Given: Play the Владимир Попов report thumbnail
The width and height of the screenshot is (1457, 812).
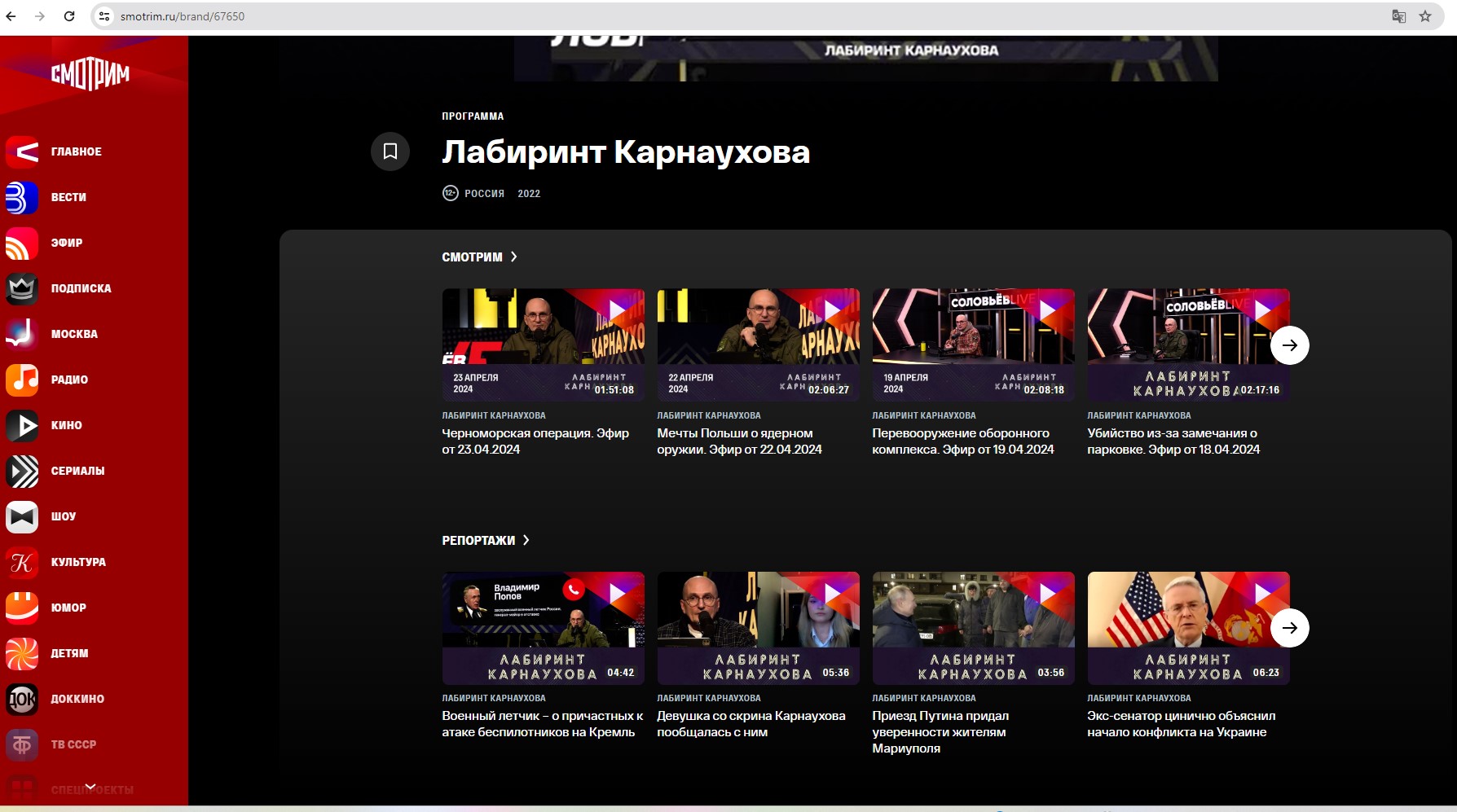Looking at the screenshot, I should 544,628.
